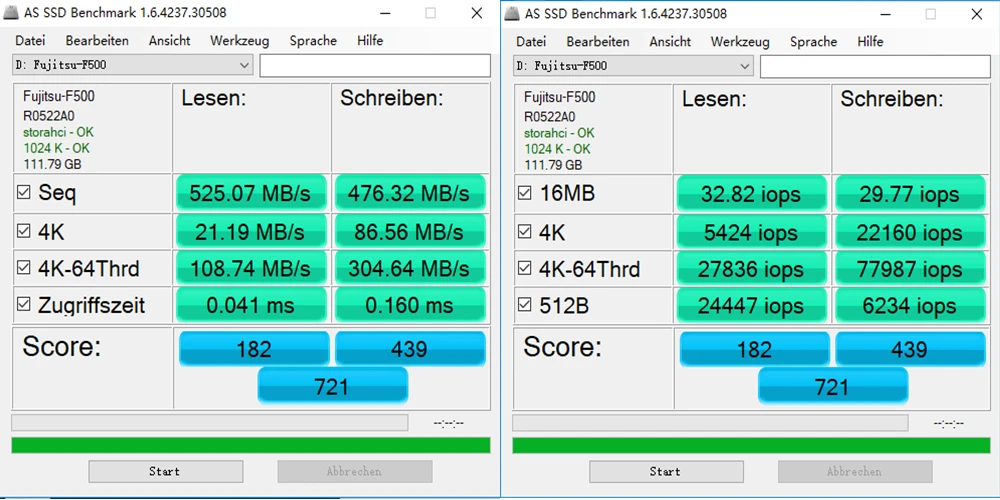This screenshot has height=500, width=1000.
Task: Click 1024 K - OK text in right window
Action: (x=557, y=149)
